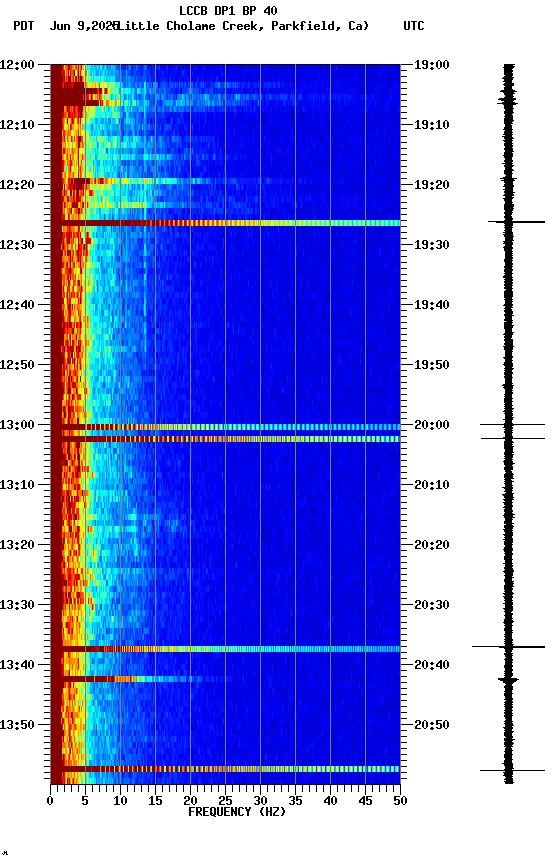Click the '12:30' PDT time label
Image resolution: width=552 pixels, height=864 pixels.
(x=17, y=245)
